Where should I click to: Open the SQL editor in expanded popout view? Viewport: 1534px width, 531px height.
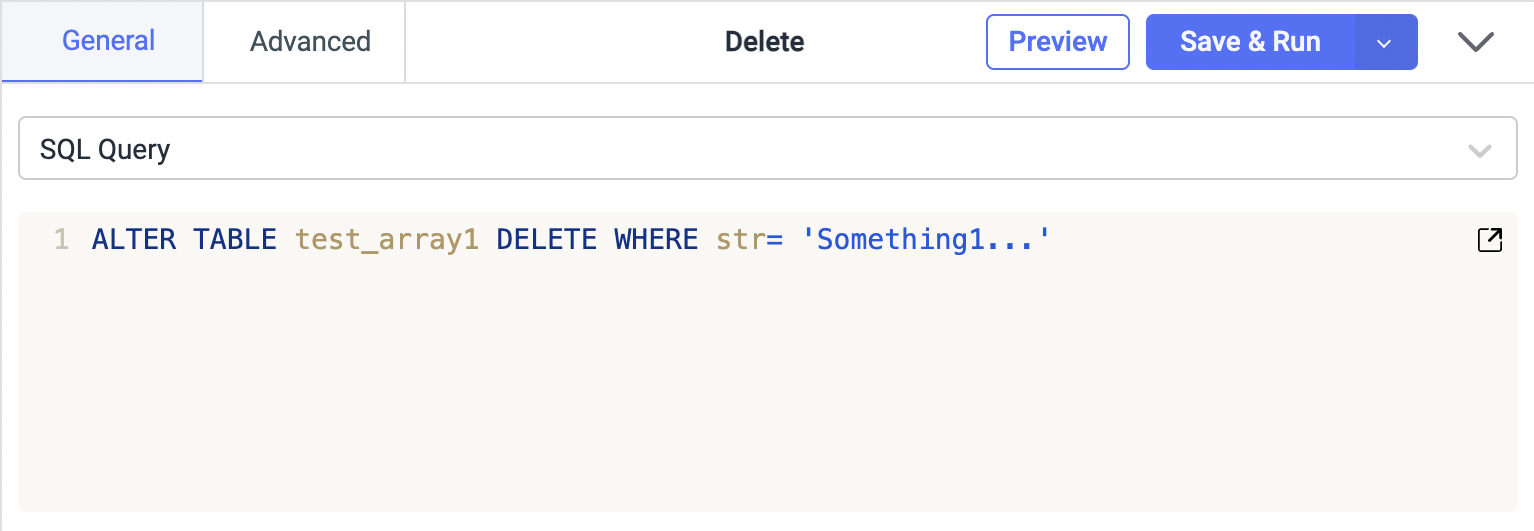click(1489, 240)
